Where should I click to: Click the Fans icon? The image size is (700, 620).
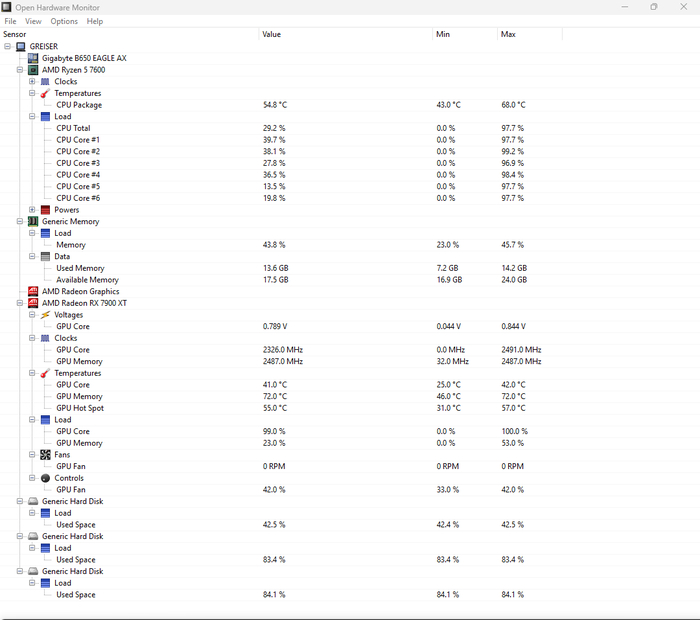click(45, 455)
